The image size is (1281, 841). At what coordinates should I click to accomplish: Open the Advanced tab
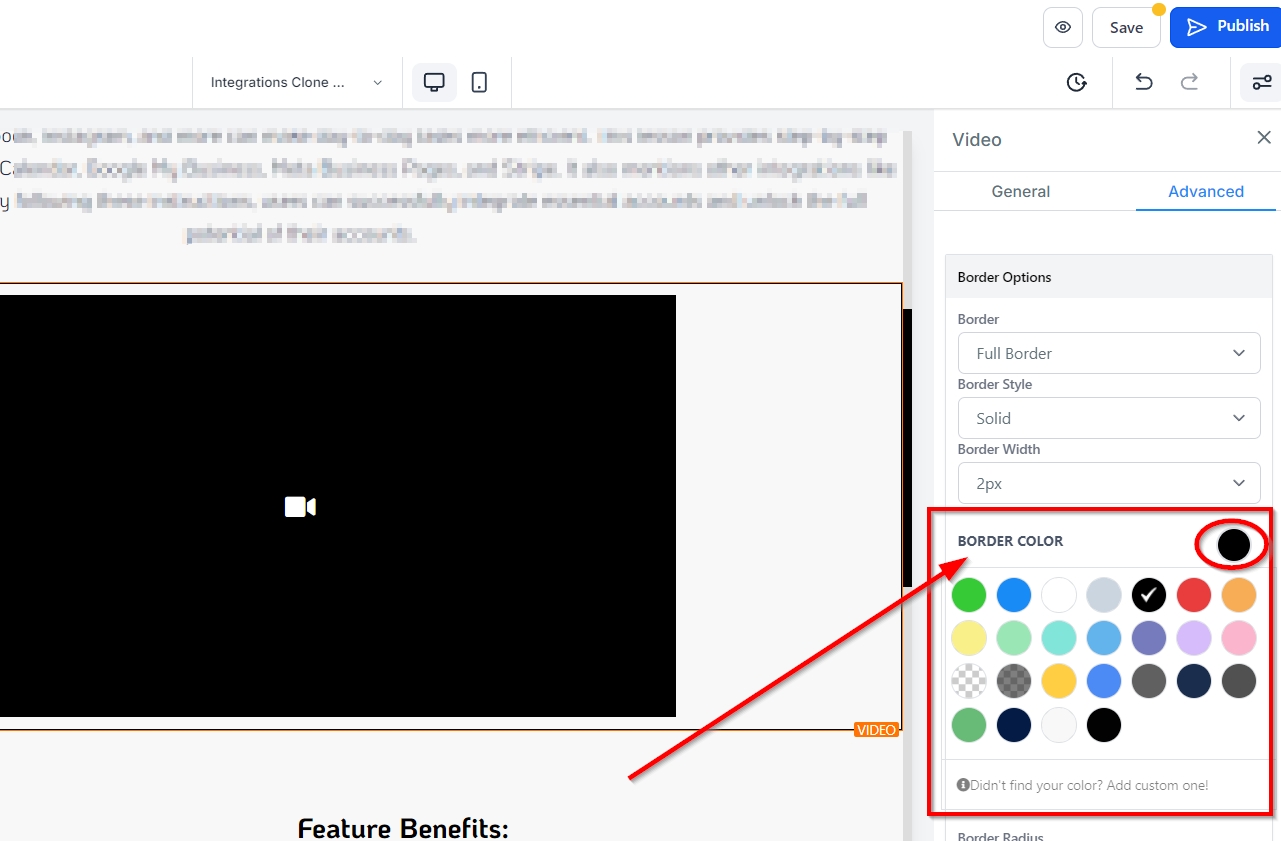point(1205,191)
